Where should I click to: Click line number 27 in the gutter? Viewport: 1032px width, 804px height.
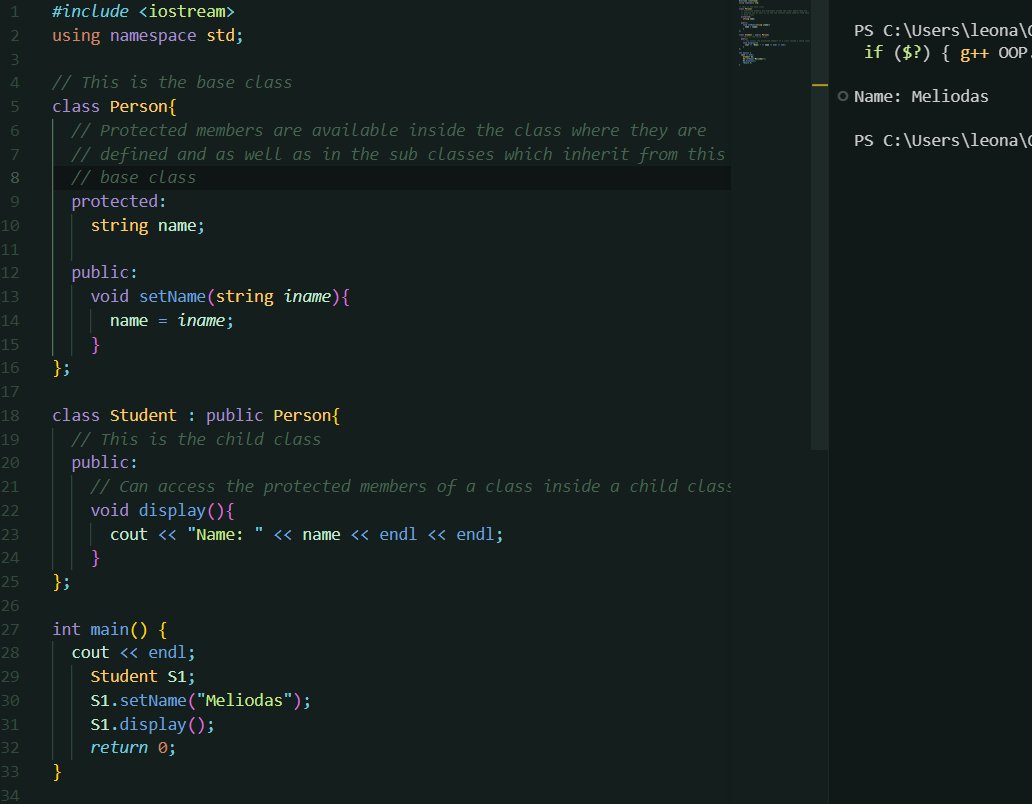[x=10, y=630]
